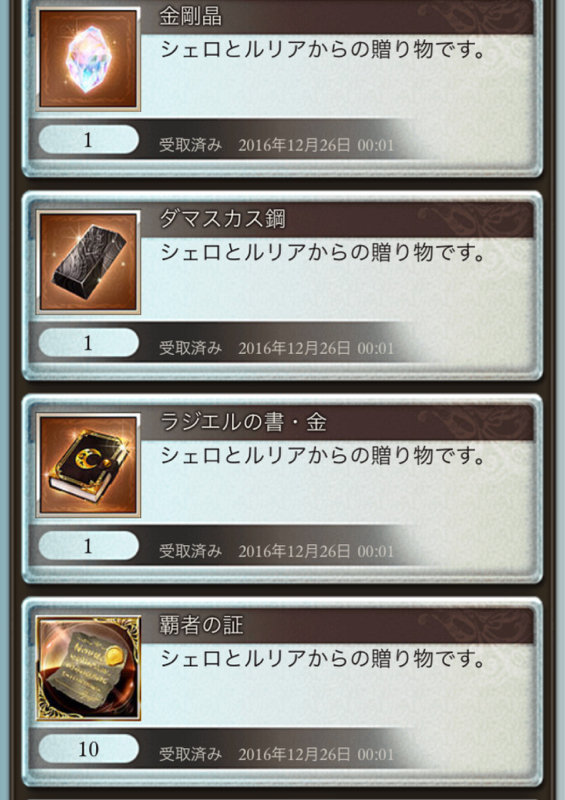The height and width of the screenshot is (800, 565).
Task: Click the received date on ラジエルの書・金 entry
Action: (x=316, y=551)
